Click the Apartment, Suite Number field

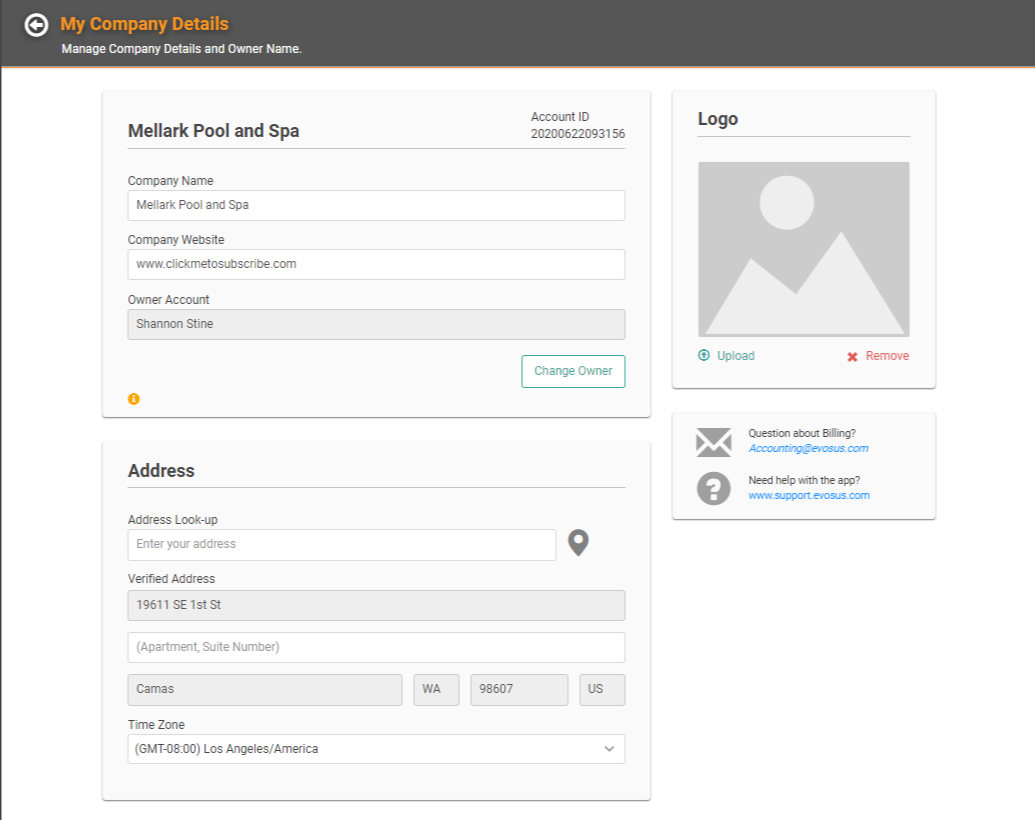[376, 647]
